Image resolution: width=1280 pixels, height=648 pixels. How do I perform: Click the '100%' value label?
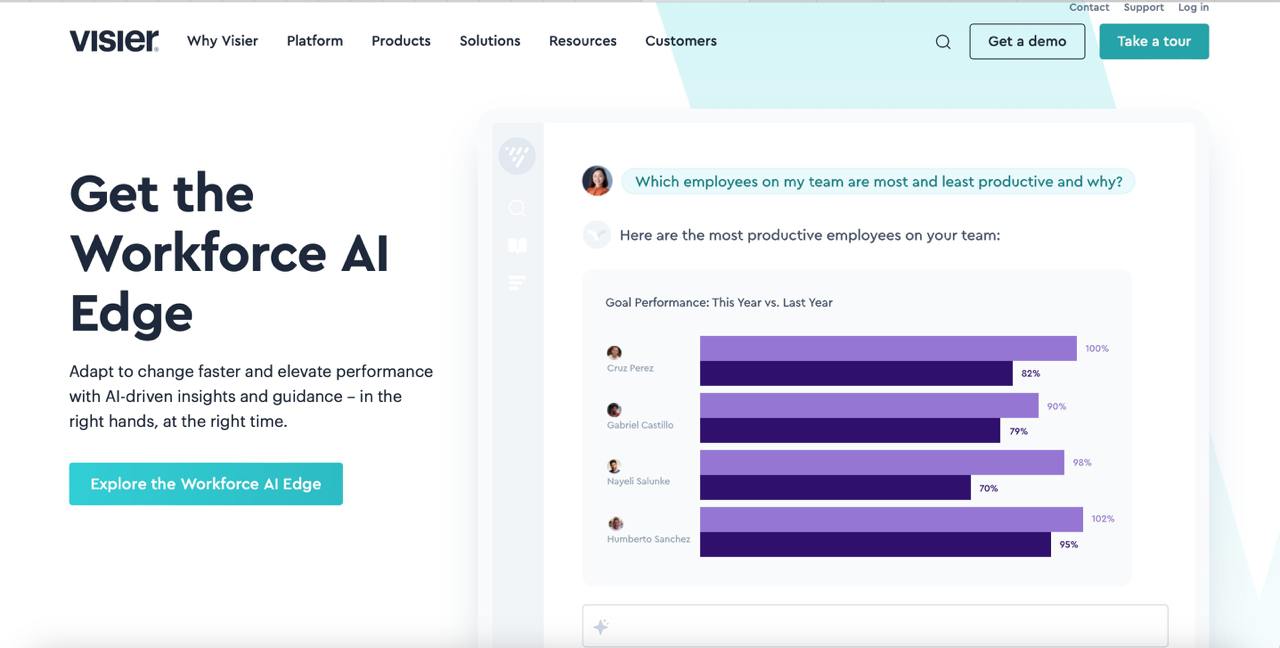(1097, 348)
